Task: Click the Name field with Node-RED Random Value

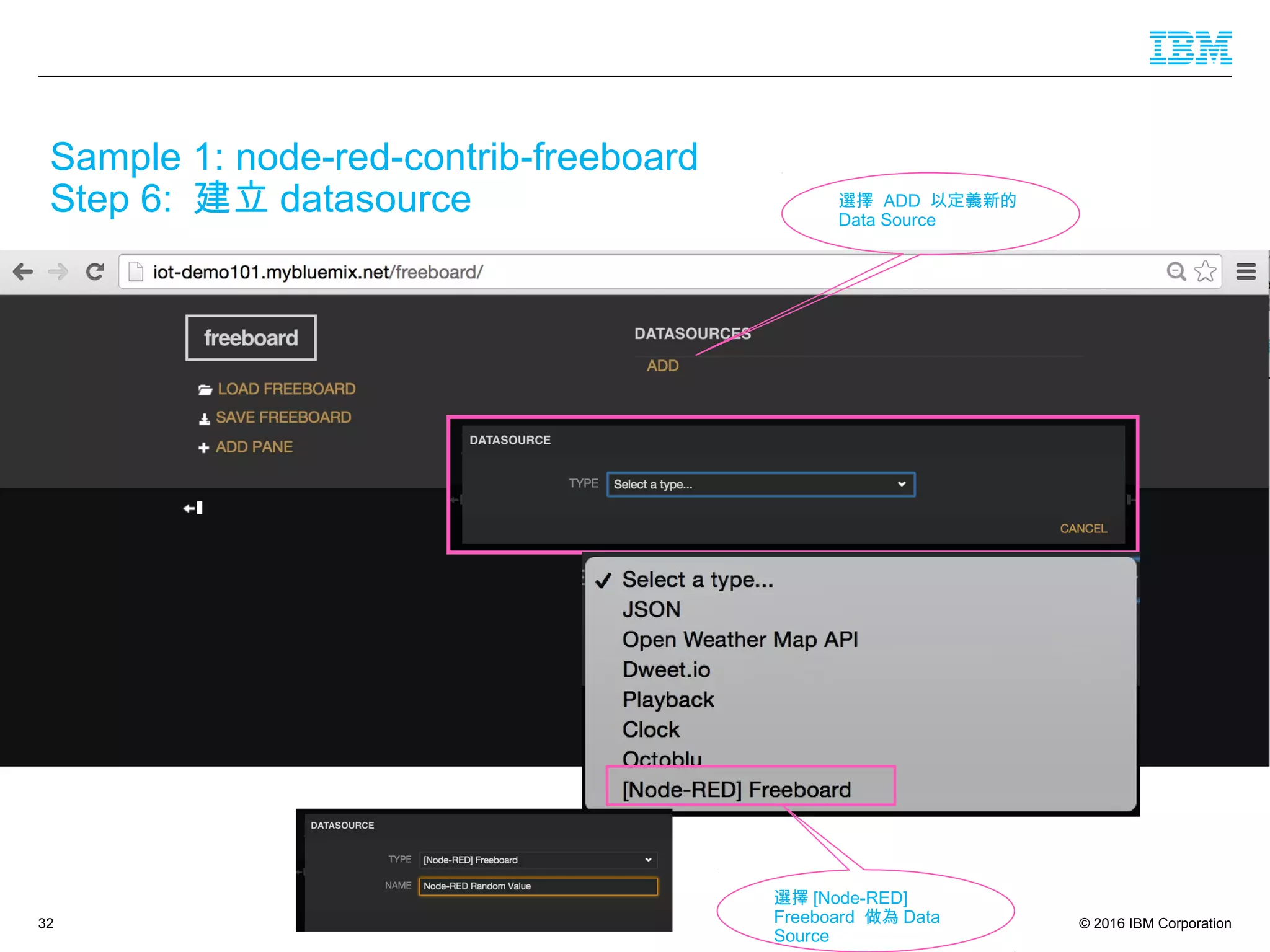Action: (x=538, y=886)
